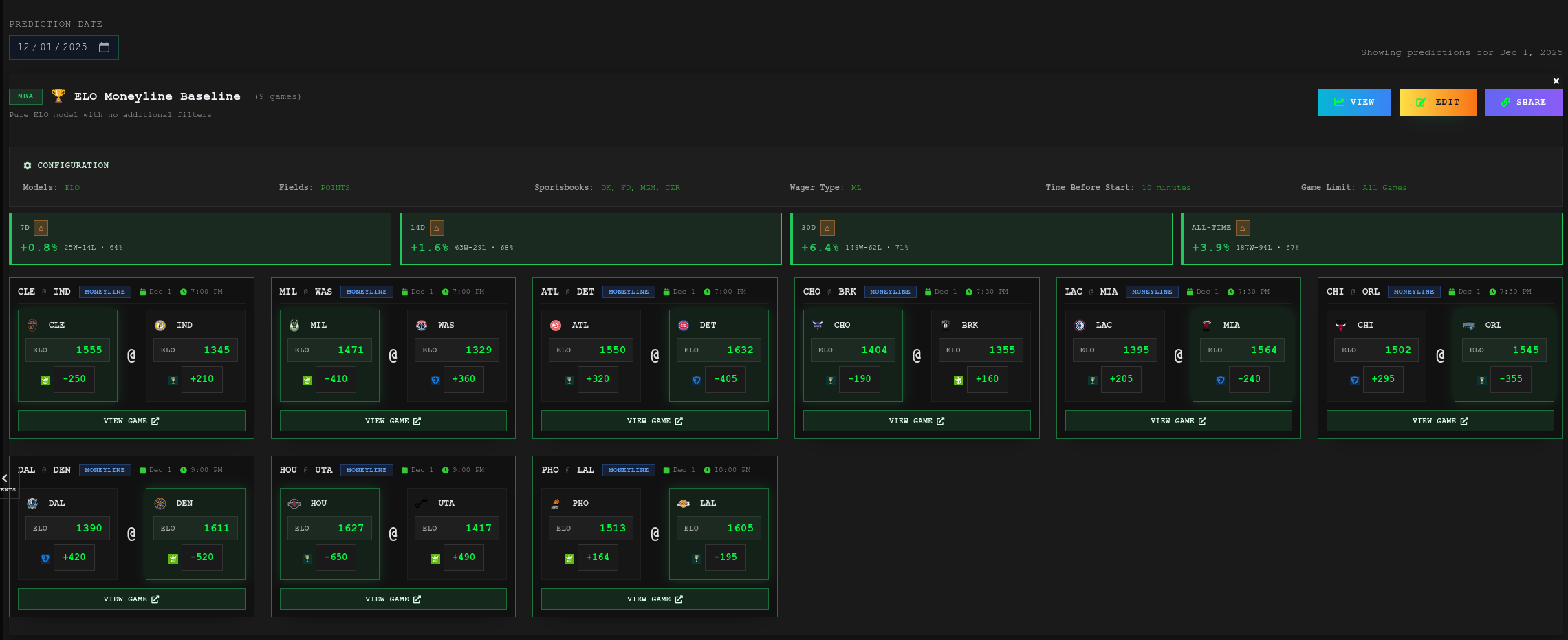
Task: Click the Los Angeles Lakers team logo
Action: coord(684,504)
